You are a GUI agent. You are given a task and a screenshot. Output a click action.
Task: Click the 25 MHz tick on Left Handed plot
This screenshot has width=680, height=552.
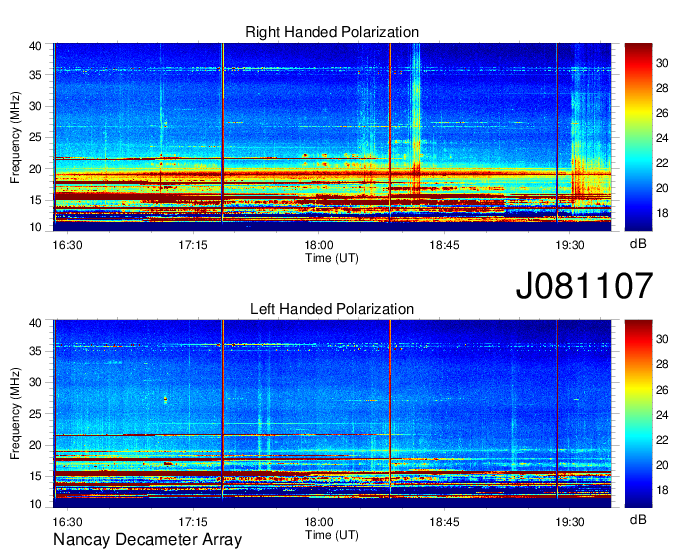pyautogui.click(x=36, y=414)
